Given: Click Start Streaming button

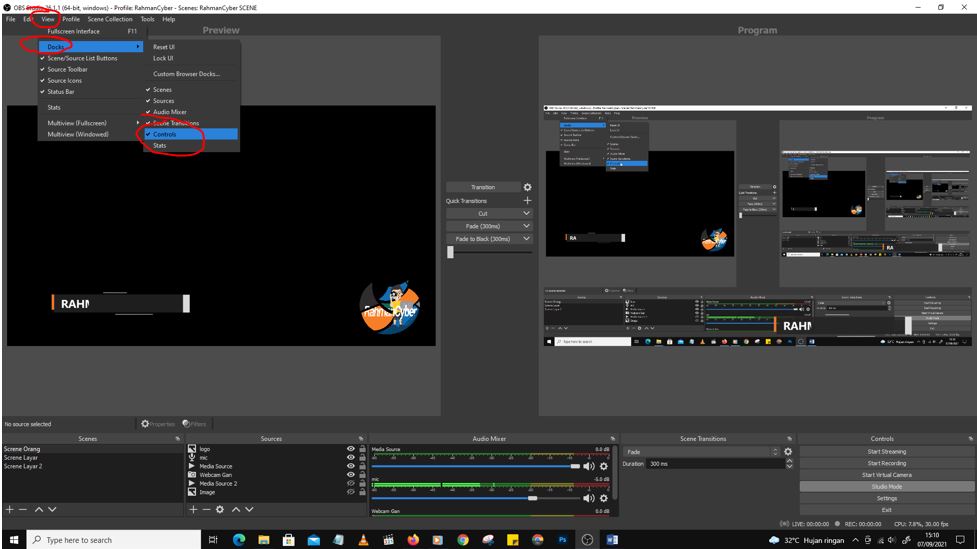Looking at the screenshot, I should 887,452.
